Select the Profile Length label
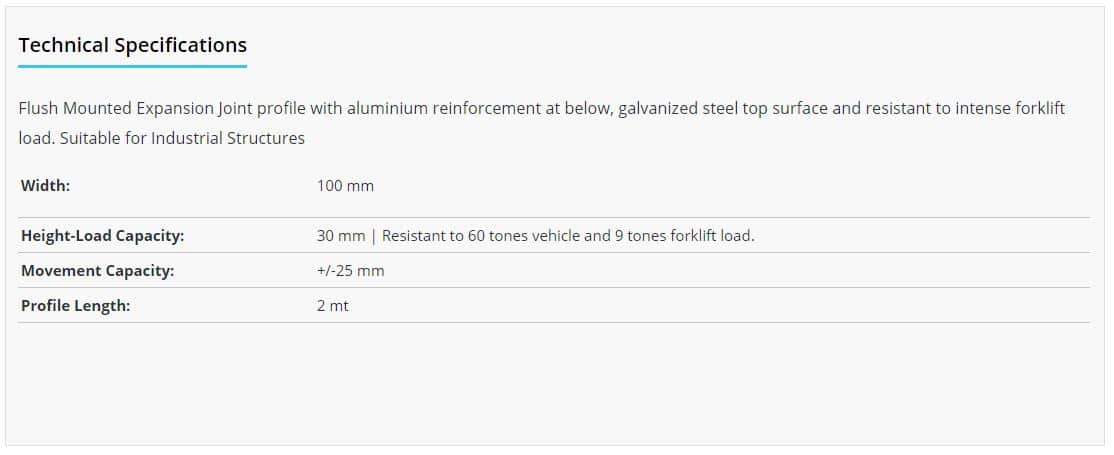The width and height of the screenshot is (1114, 455). click(x=75, y=306)
